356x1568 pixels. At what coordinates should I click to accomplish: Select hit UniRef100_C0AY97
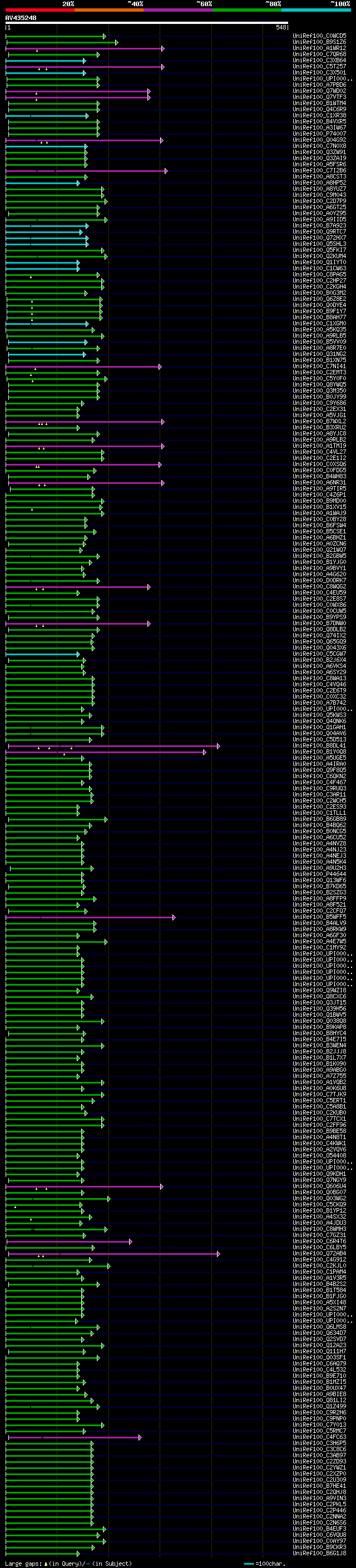319,1541
